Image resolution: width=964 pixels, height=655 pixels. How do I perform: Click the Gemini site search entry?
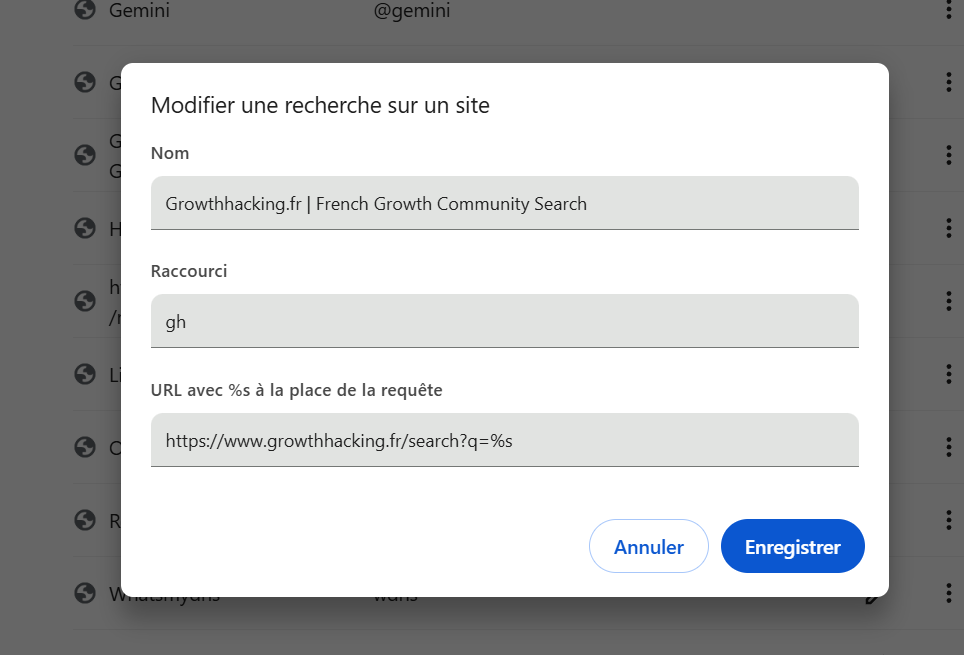[x=139, y=10]
